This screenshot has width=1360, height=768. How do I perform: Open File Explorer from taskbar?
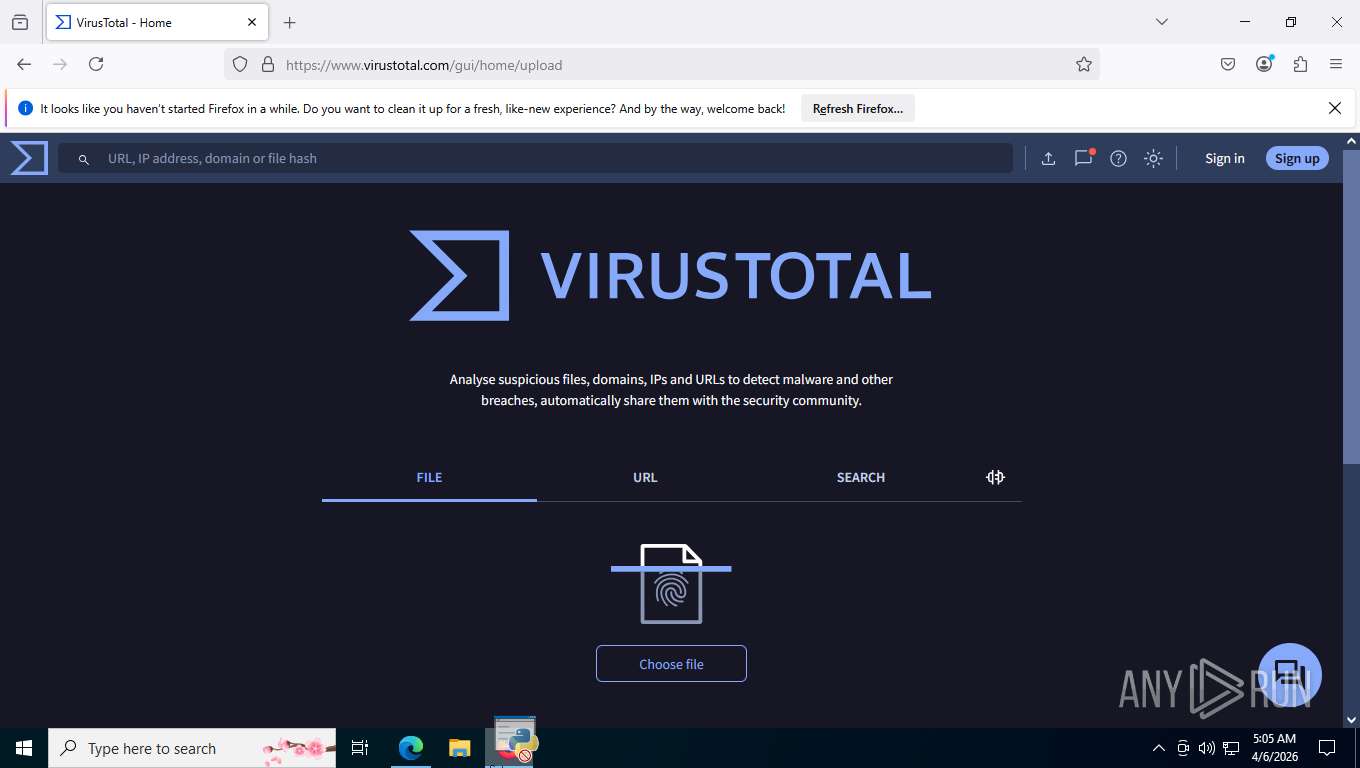click(459, 748)
